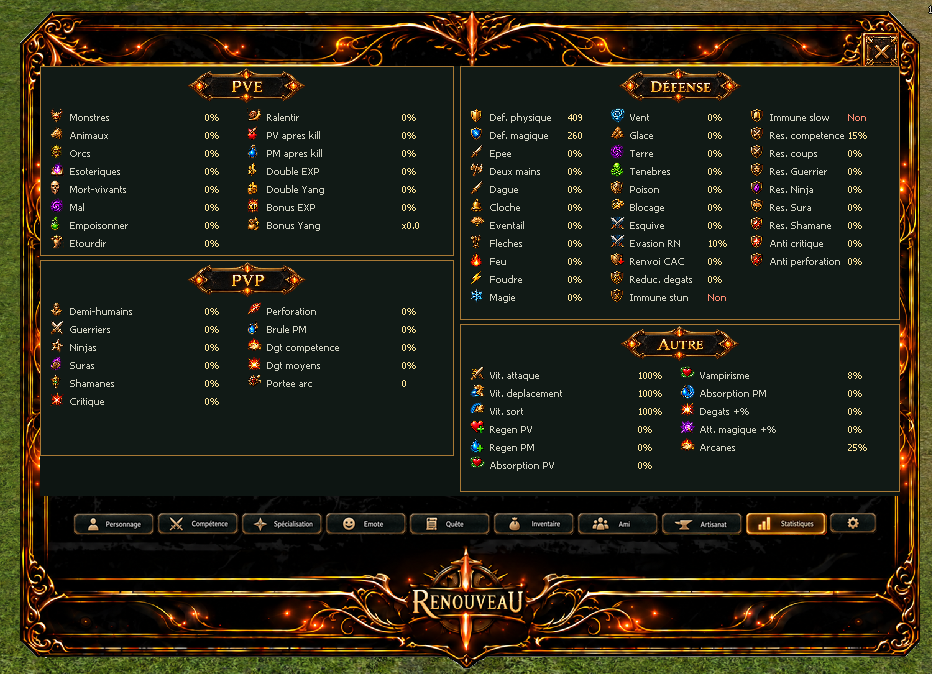Open the Quête panel
Screen dimensions: 932x674
[449, 524]
